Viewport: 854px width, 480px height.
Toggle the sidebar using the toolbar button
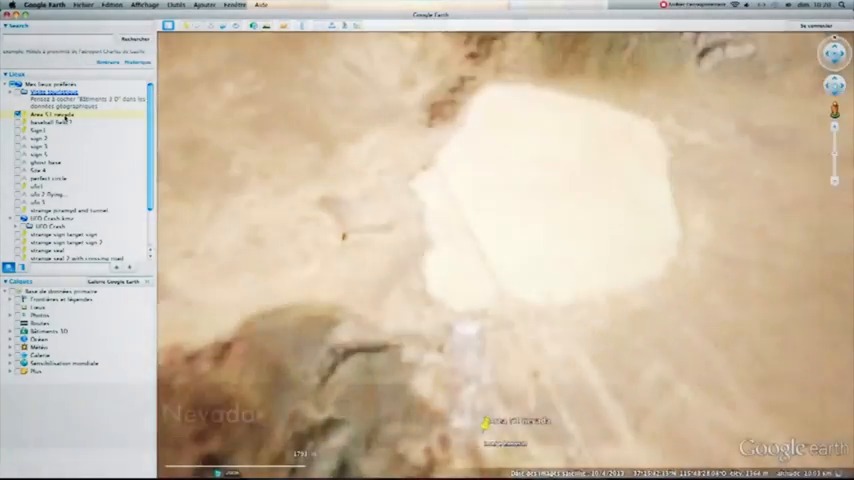pyautogui.click(x=168, y=25)
